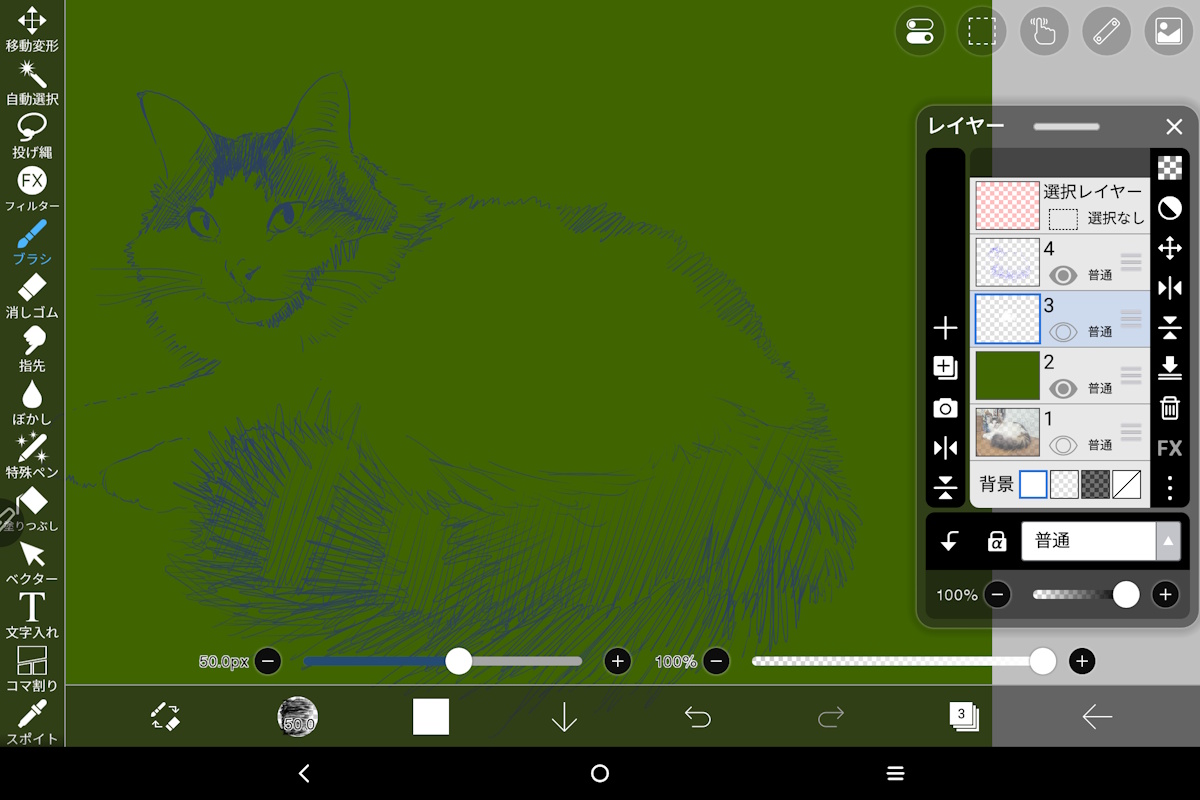Image resolution: width=1200 pixels, height=800 pixels.
Task: Select the Smudge finger tool
Action: coord(32,347)
